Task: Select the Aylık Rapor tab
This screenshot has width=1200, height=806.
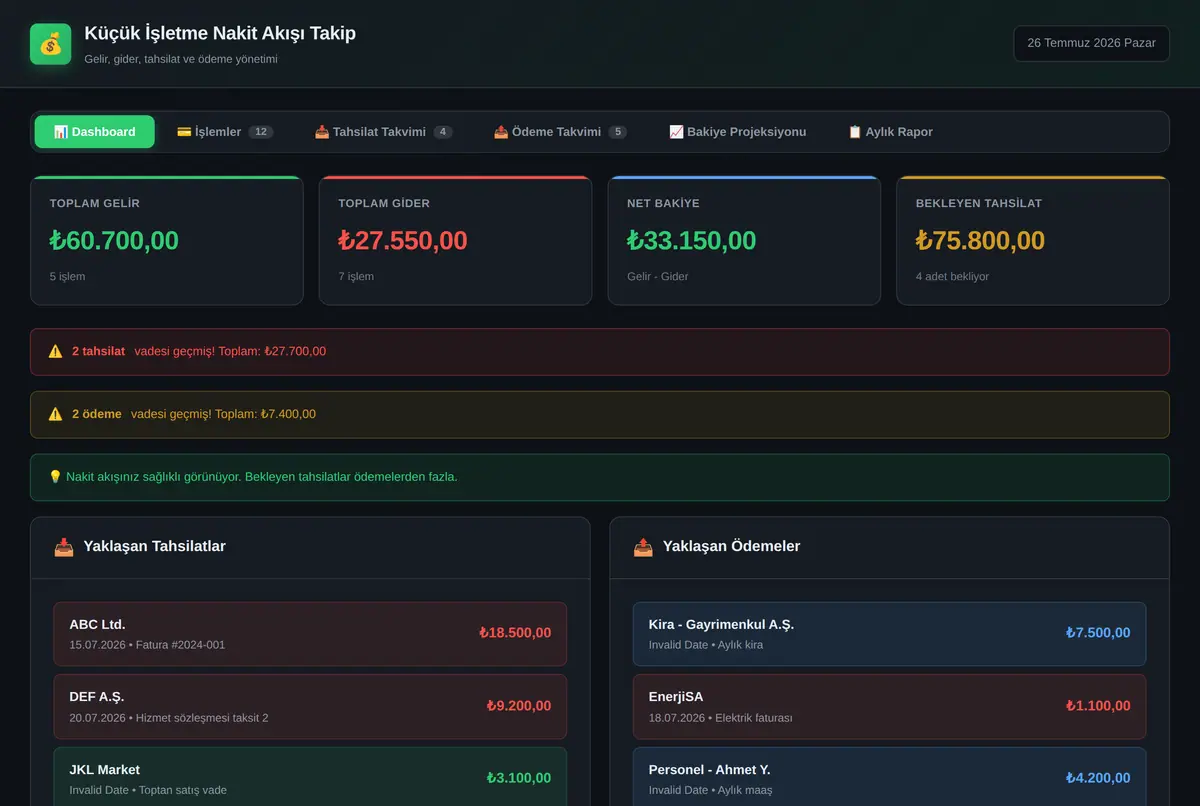Action: coord(890,132)
